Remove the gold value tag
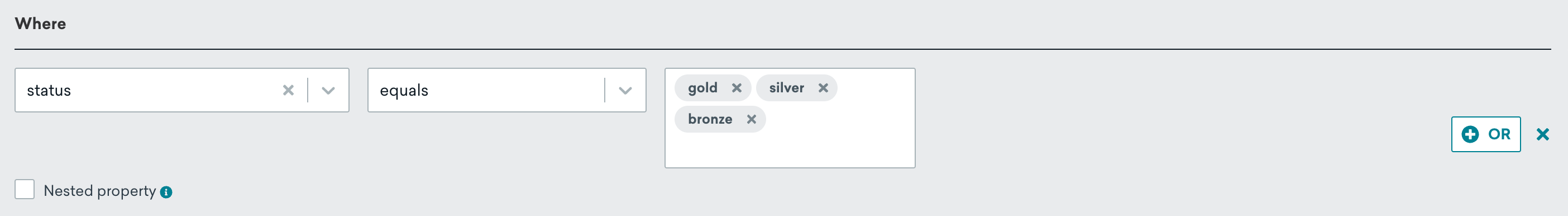Screen dimensions: 1568x216 coord(736,88)
